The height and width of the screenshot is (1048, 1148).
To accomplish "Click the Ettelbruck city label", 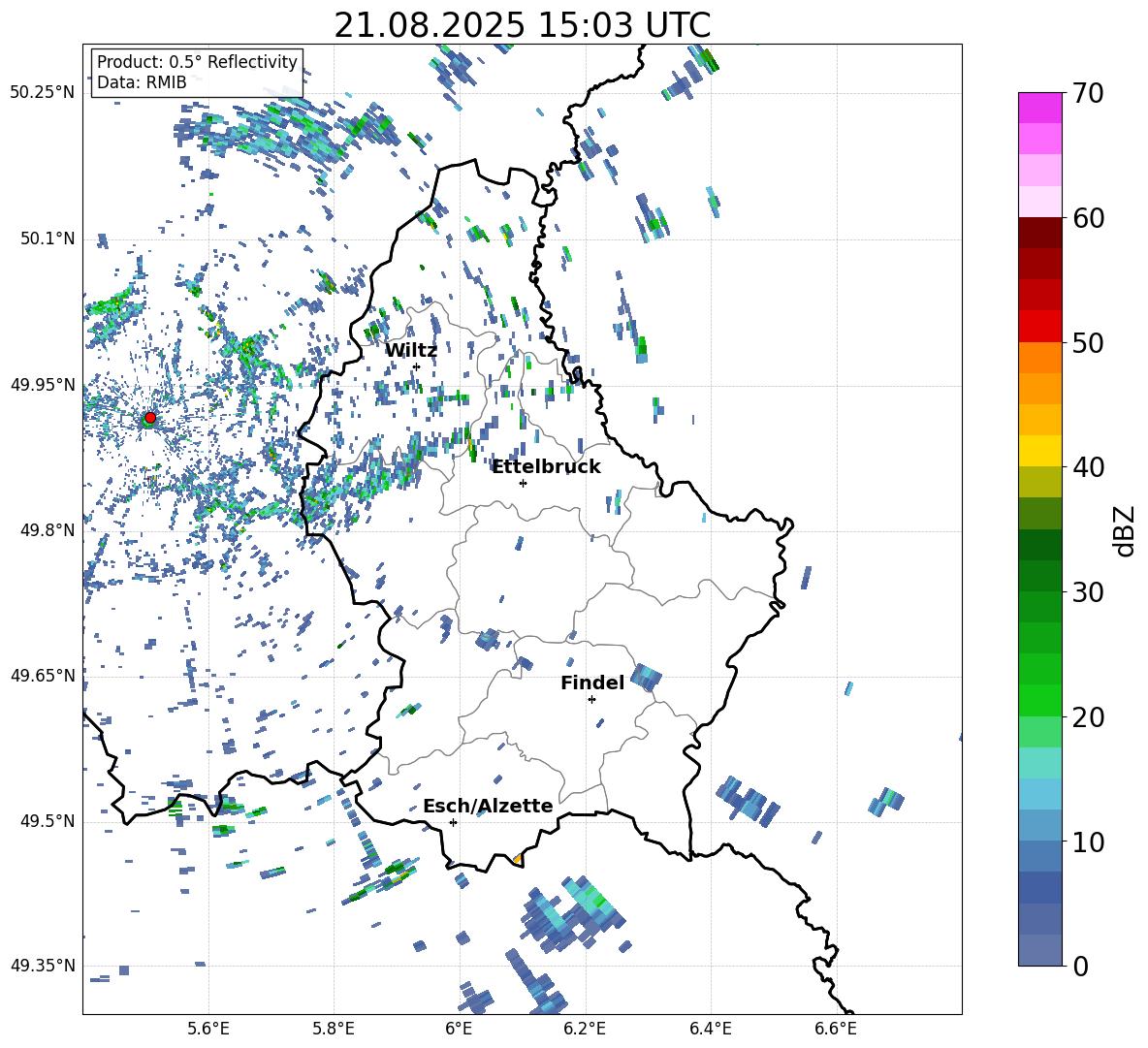I will (546, 467).
